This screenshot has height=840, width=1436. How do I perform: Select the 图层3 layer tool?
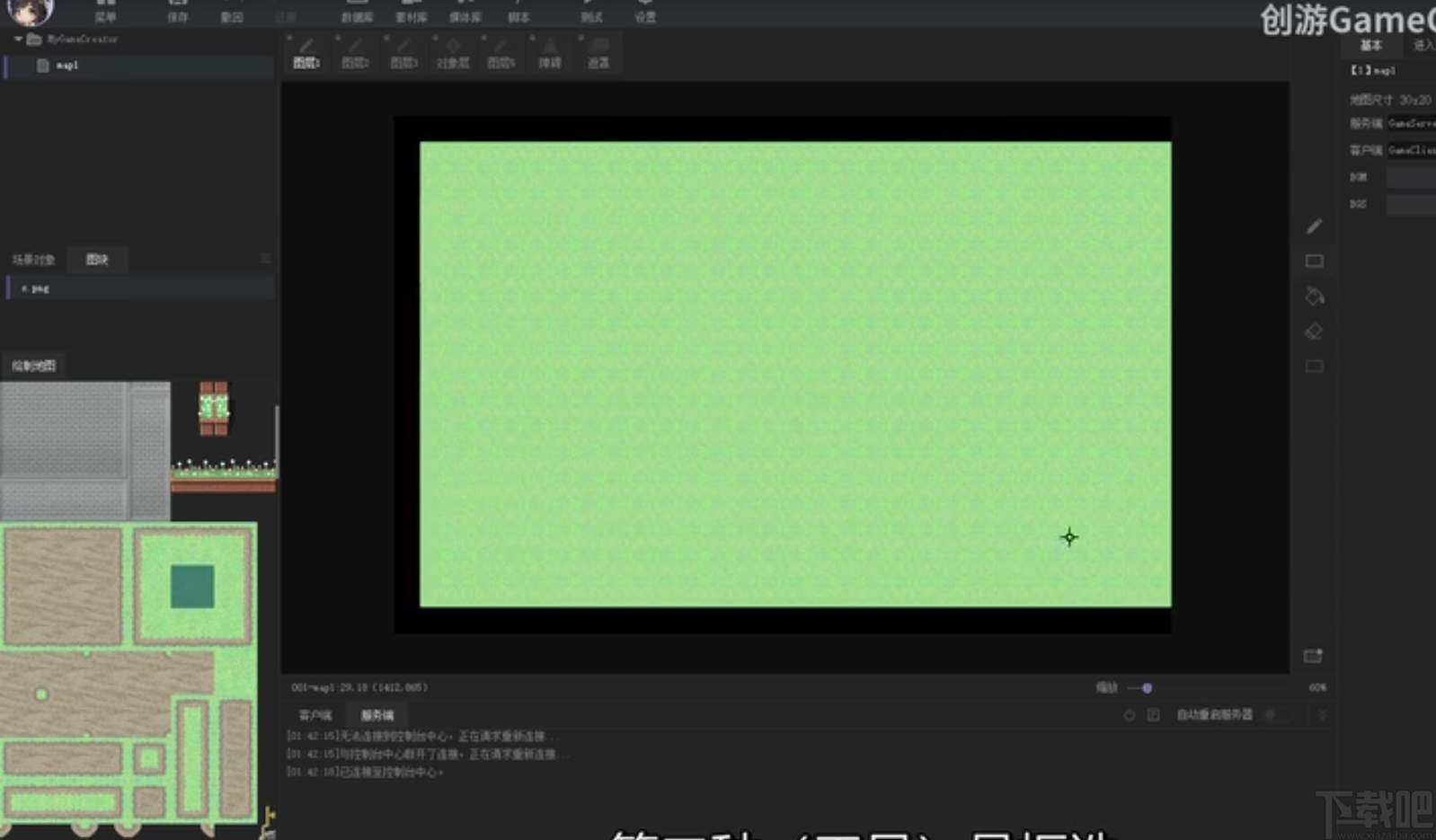point(403,53)
